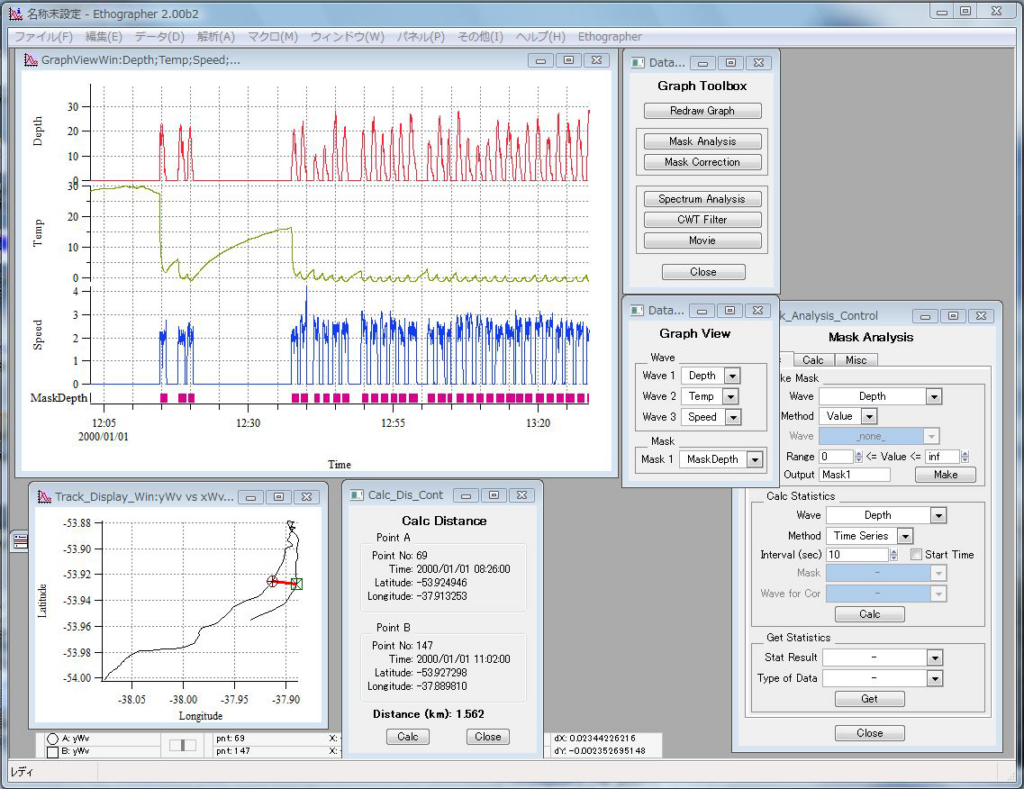This screenshot has width=1024, height=789.
Task: Click the cursor mover slider in info bar
Action: click(183, 745)
